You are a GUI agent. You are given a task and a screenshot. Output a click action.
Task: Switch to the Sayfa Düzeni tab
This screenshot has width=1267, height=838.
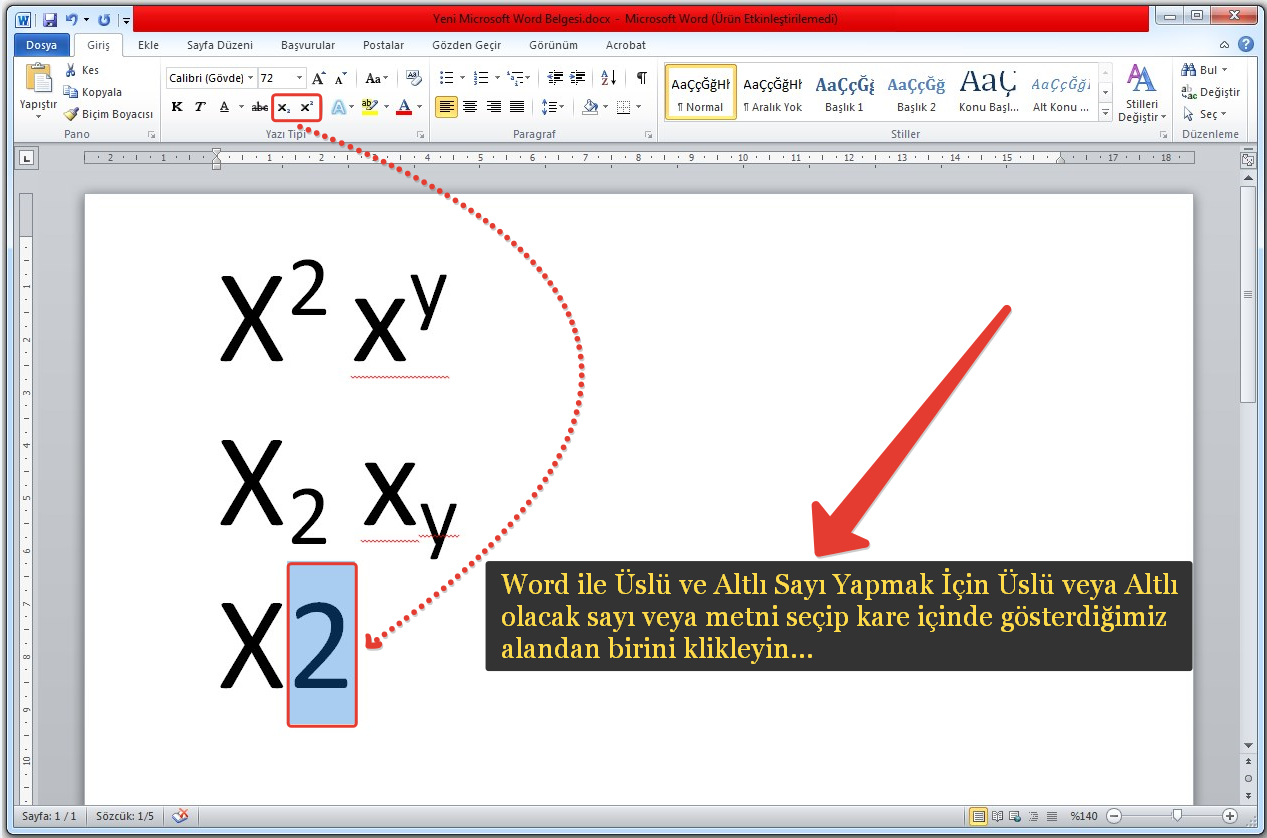tap(220, 45)
